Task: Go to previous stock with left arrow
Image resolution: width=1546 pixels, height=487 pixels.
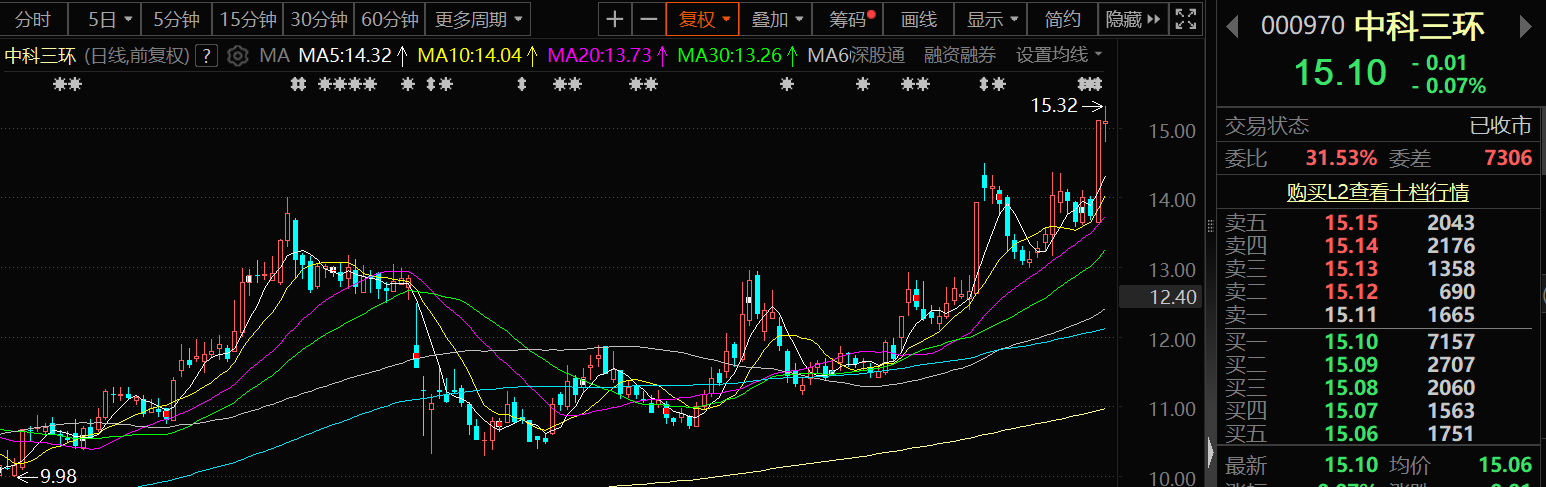Action: (x=1233, y=26)
